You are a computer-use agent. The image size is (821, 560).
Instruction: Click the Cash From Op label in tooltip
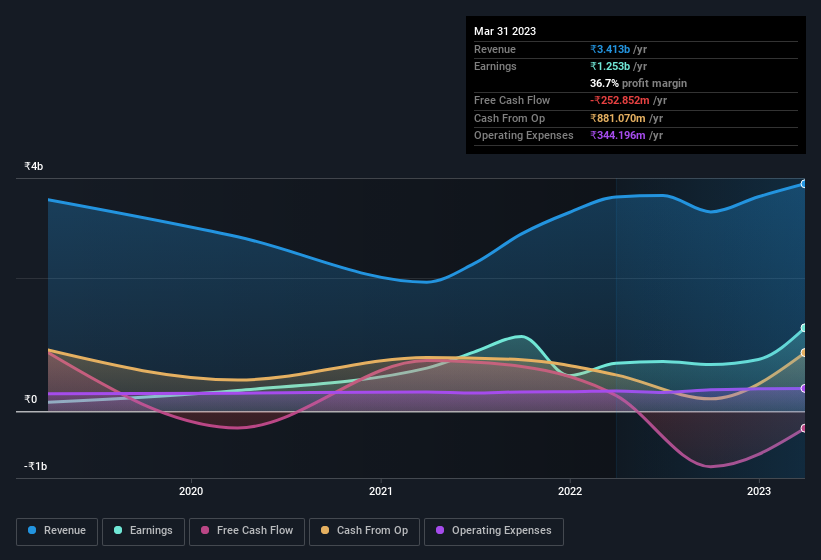pos(509,118)
